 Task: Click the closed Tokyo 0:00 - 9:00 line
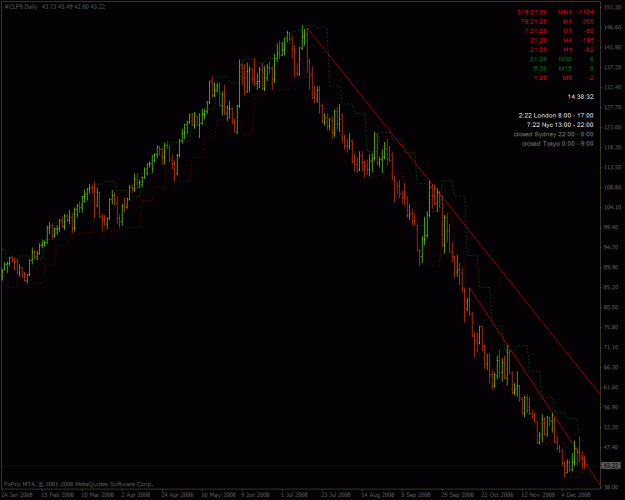coord(558,144)
